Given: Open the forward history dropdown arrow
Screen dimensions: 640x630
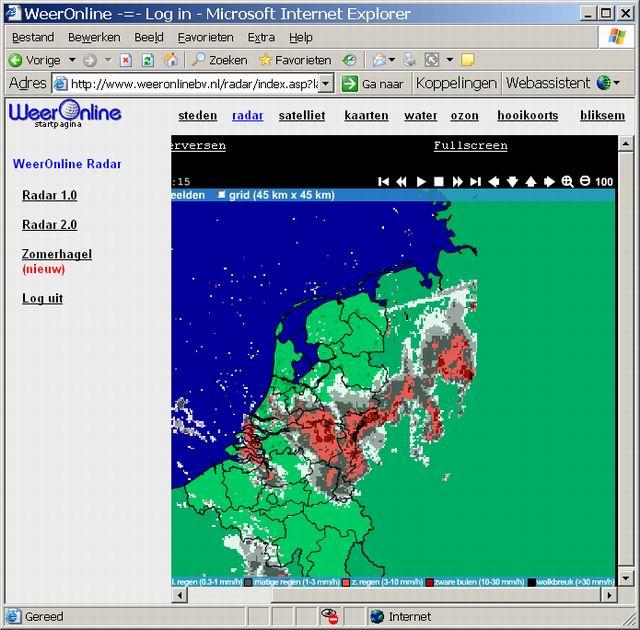Looking at the screenshot, I should click(x=108, y=60).
